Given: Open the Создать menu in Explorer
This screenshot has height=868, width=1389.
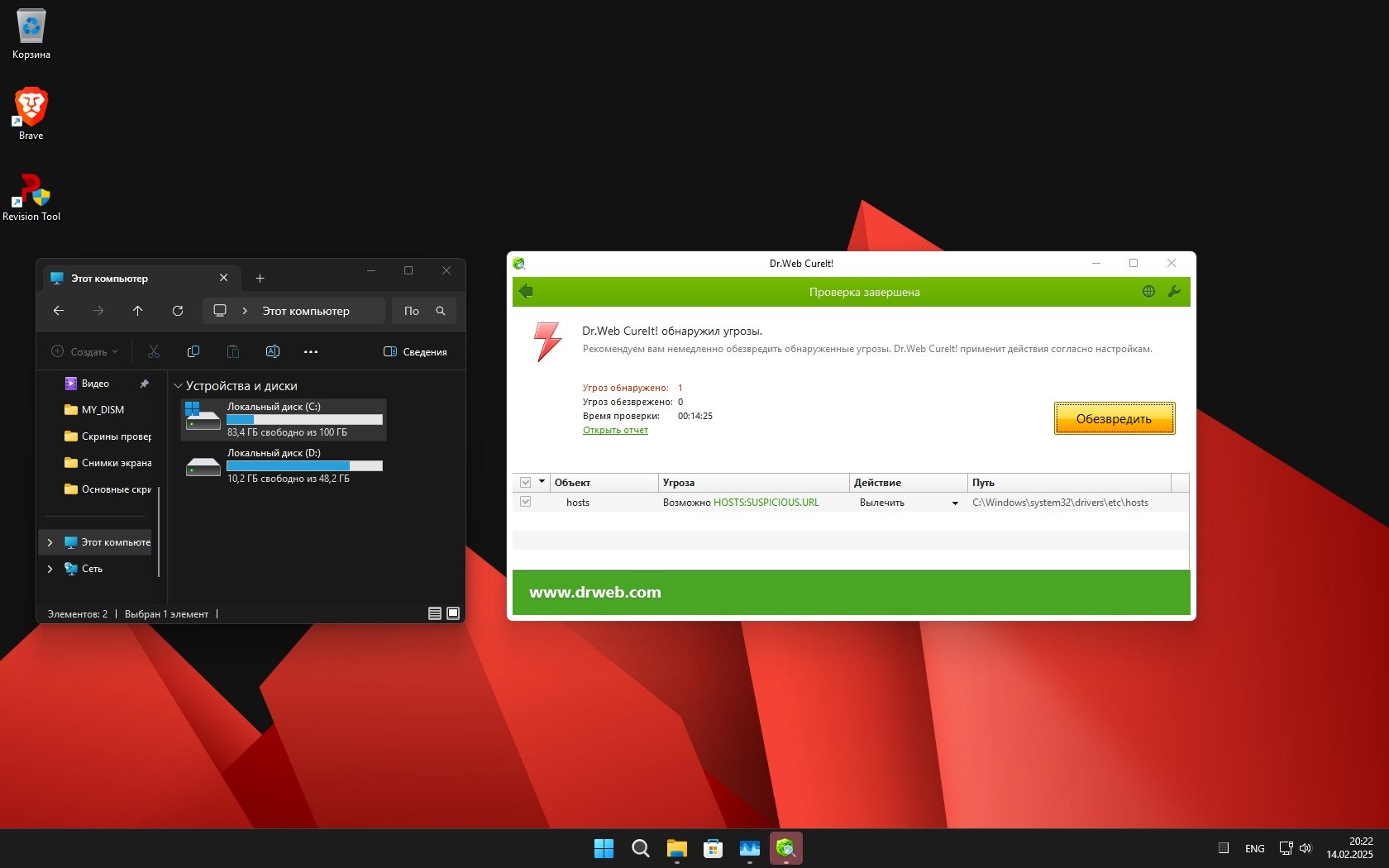Looking at the screenshot, I should pyautogui.click(x=84, y=352).
